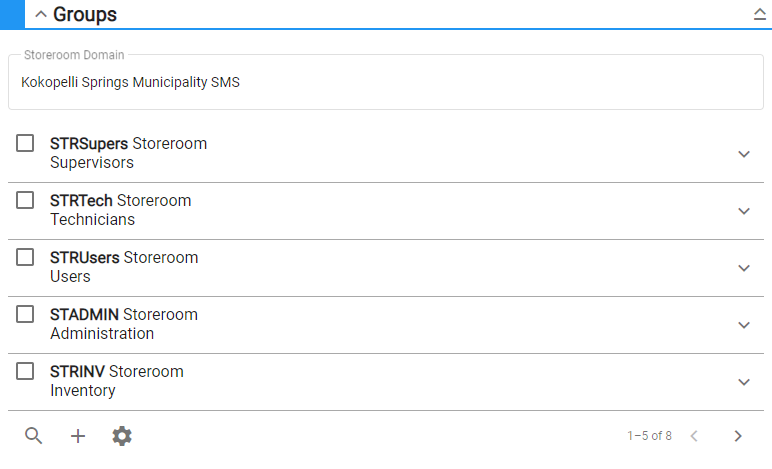Go to the previous page of groups
Image resolution: width=772 pixels, height=469 pixels.
point(694,436)
